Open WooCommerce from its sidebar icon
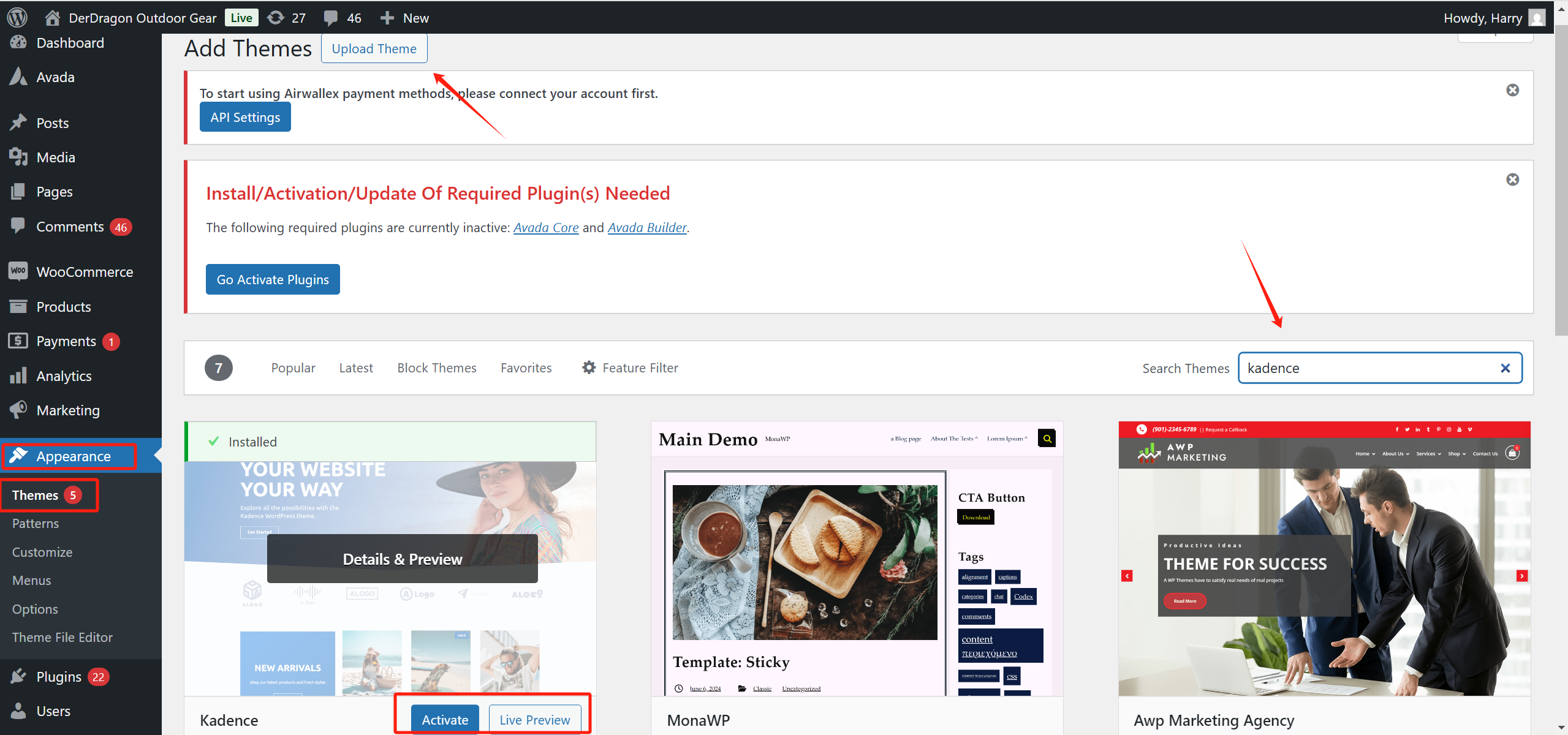Viewport: 1568px width, 735px height. 18,271
